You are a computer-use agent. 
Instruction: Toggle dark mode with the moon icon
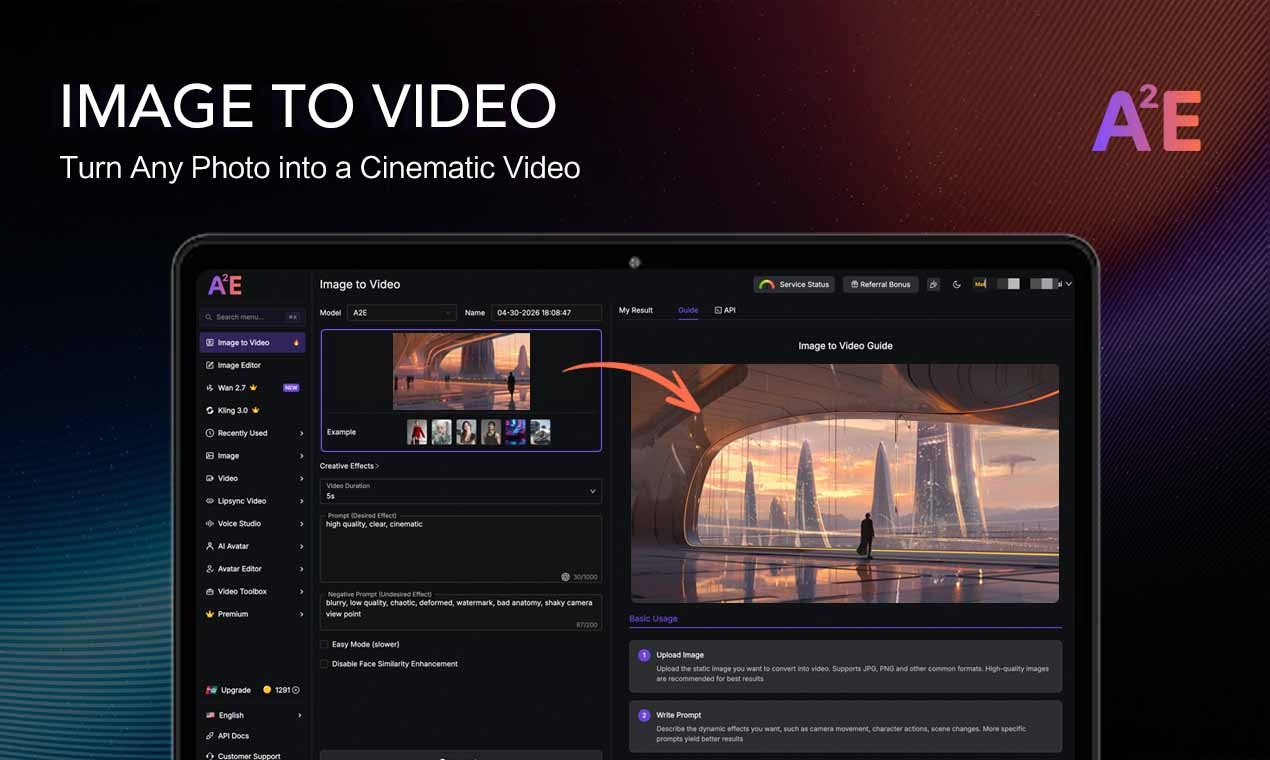[x=957, y=284]
